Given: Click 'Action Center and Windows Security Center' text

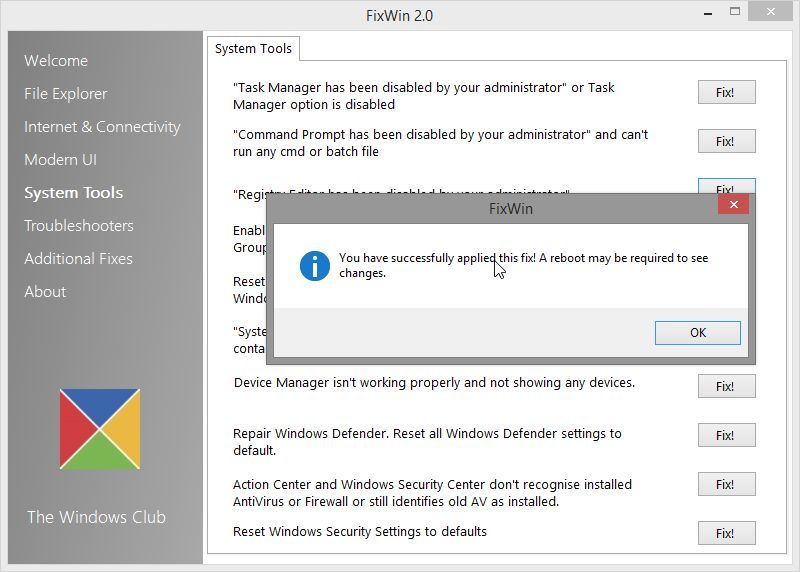Looking at the screenshot, I should [x=432, y=493].
